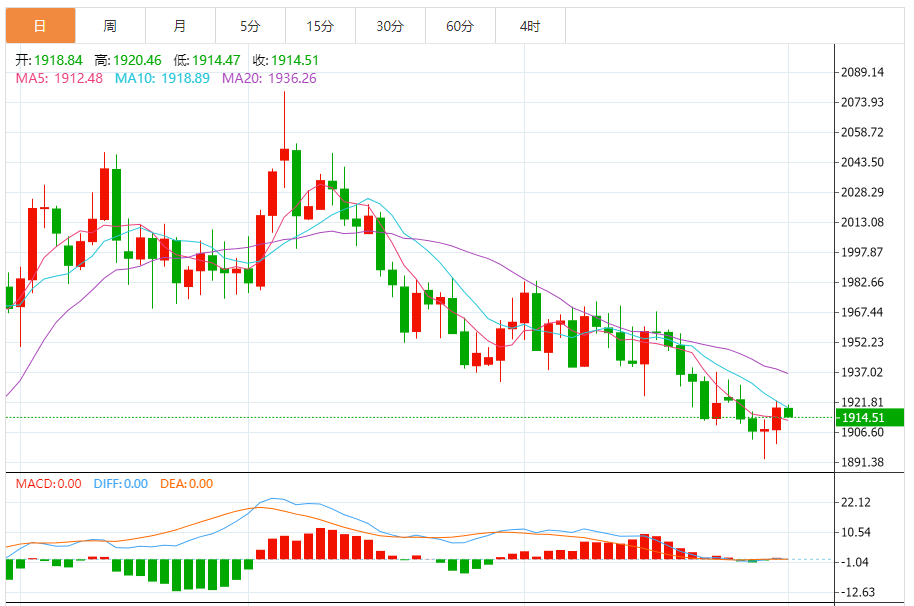Click the 1906.60 price axis label
This screenshot has width=914, height=606.
click(x=862, y=432)
